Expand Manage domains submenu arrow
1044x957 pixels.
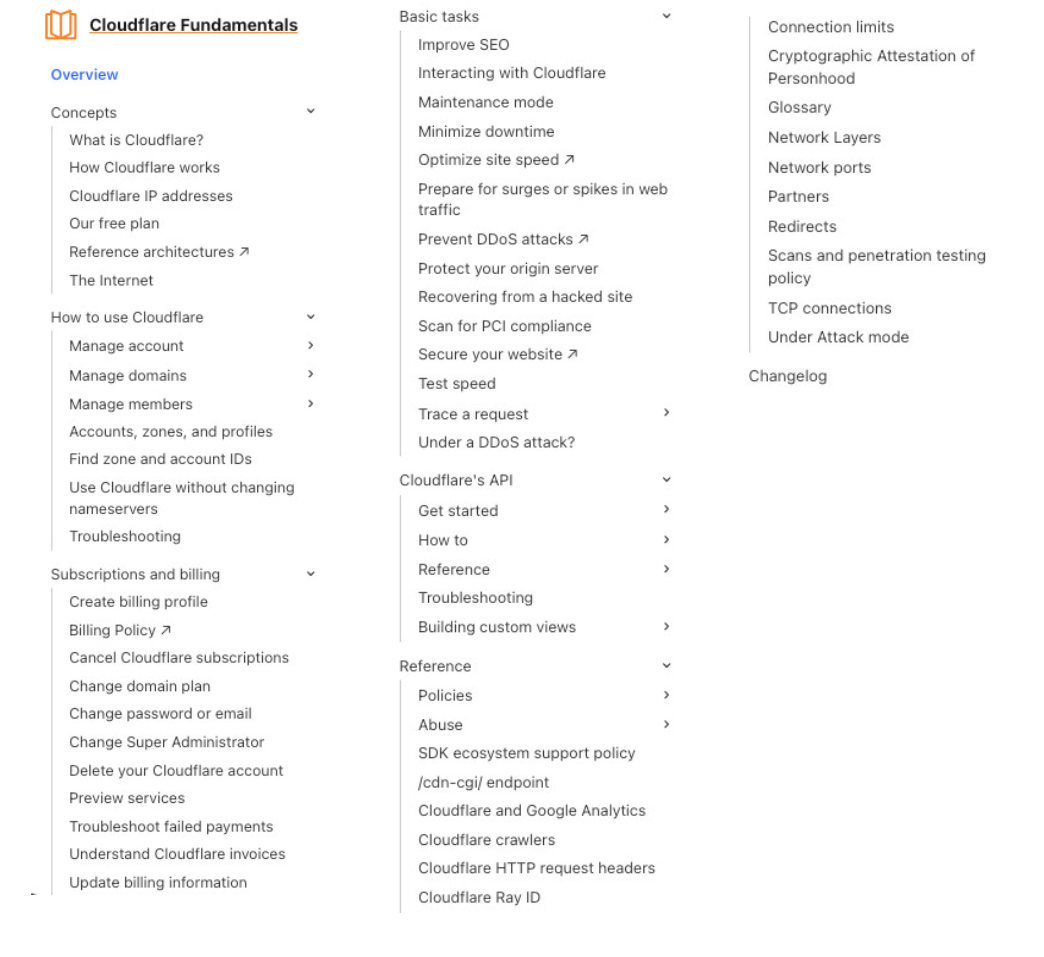click(311, 374)
